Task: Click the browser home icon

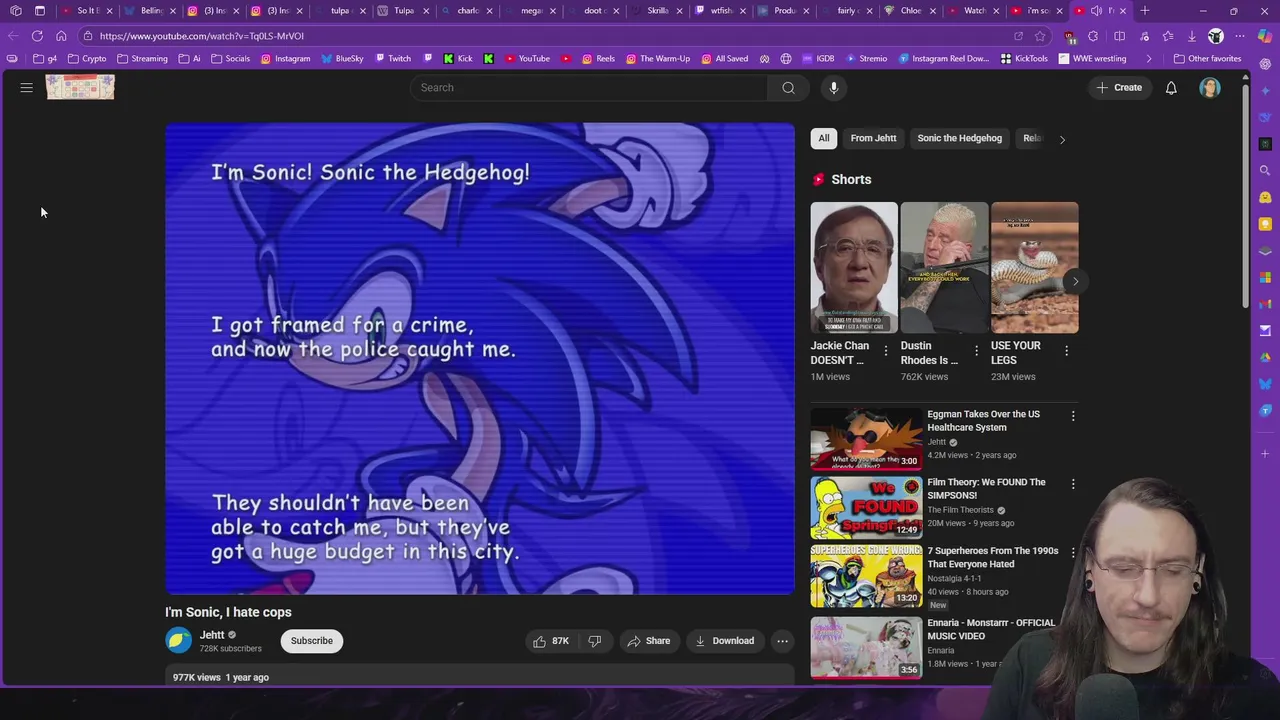Action: coord(61,36)
